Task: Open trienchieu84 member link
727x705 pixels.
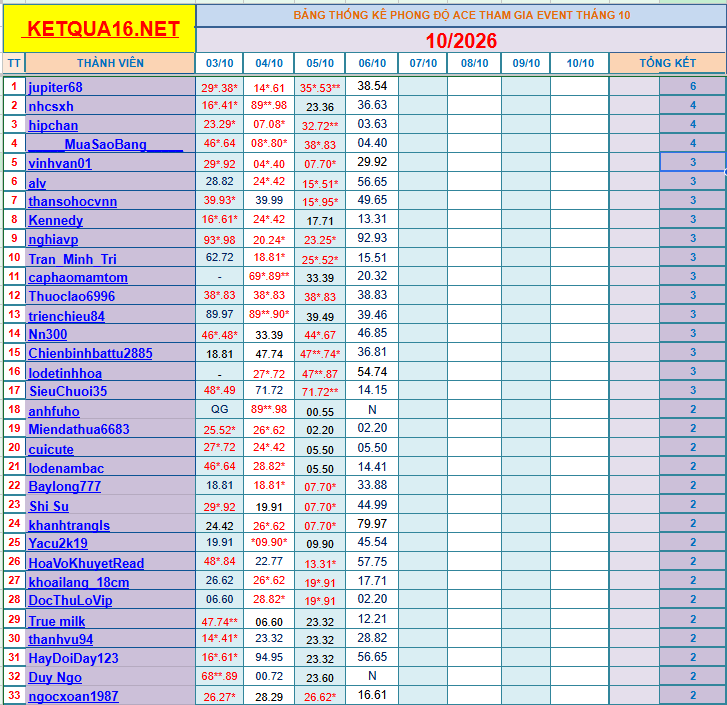Action: (66, 316)
